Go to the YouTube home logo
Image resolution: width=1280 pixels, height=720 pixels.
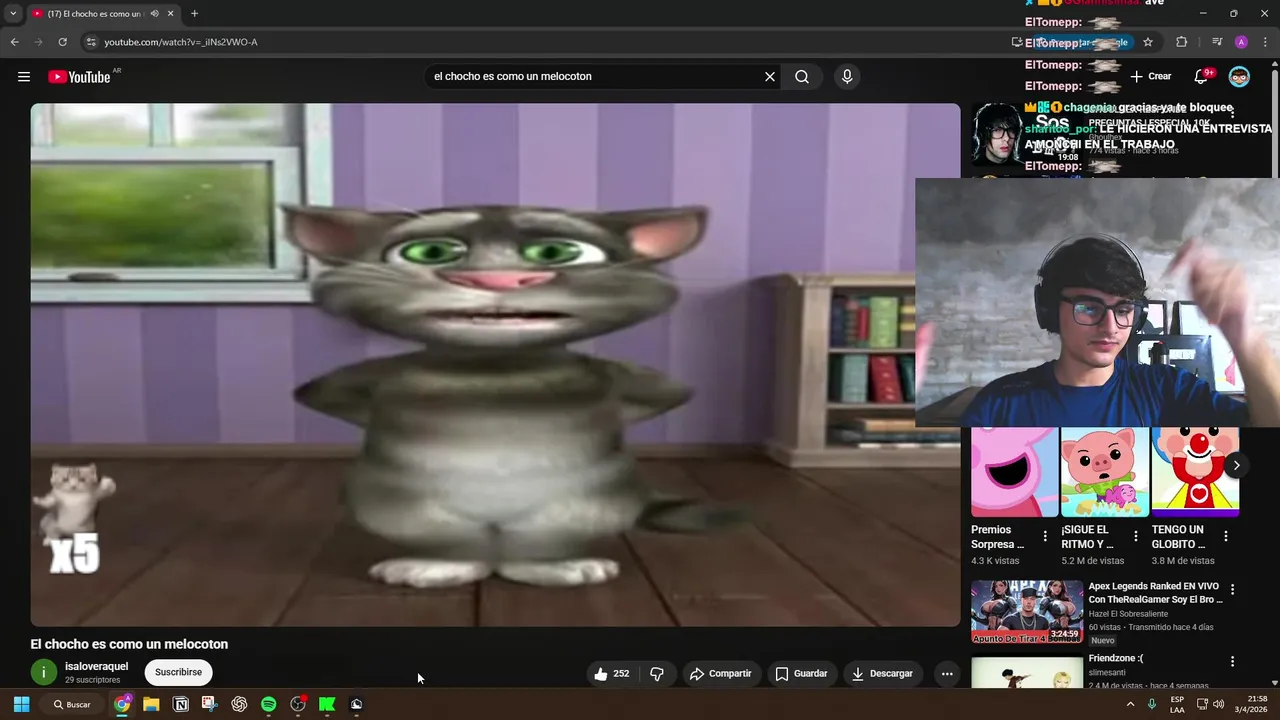(79, 77)
